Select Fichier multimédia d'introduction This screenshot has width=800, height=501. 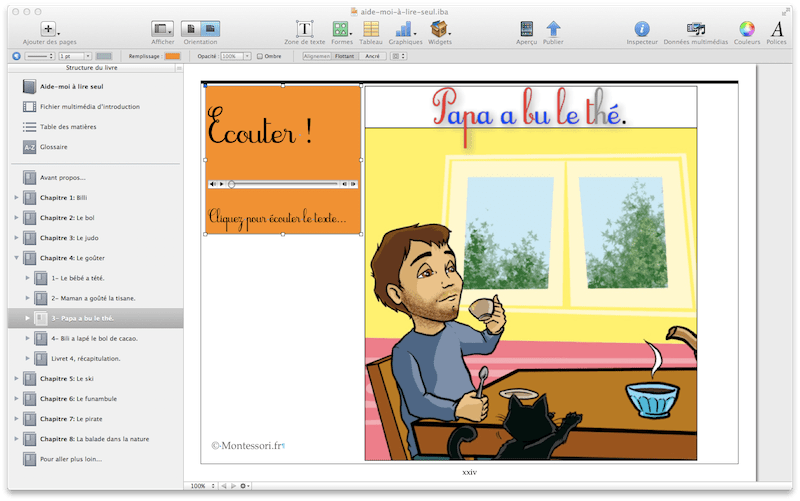[90, 107]
